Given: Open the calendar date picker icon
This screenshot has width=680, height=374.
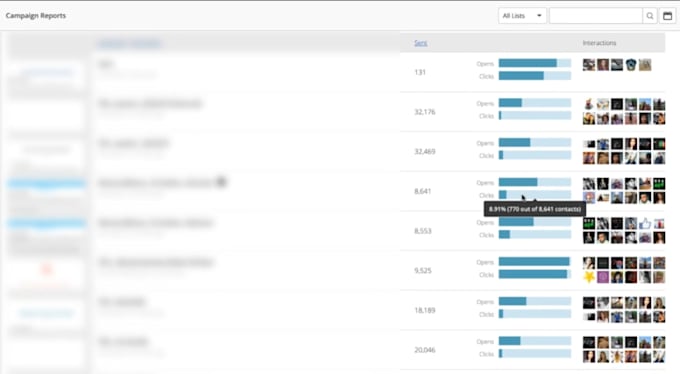Looking at the screenshot, I should pos(667,16).
